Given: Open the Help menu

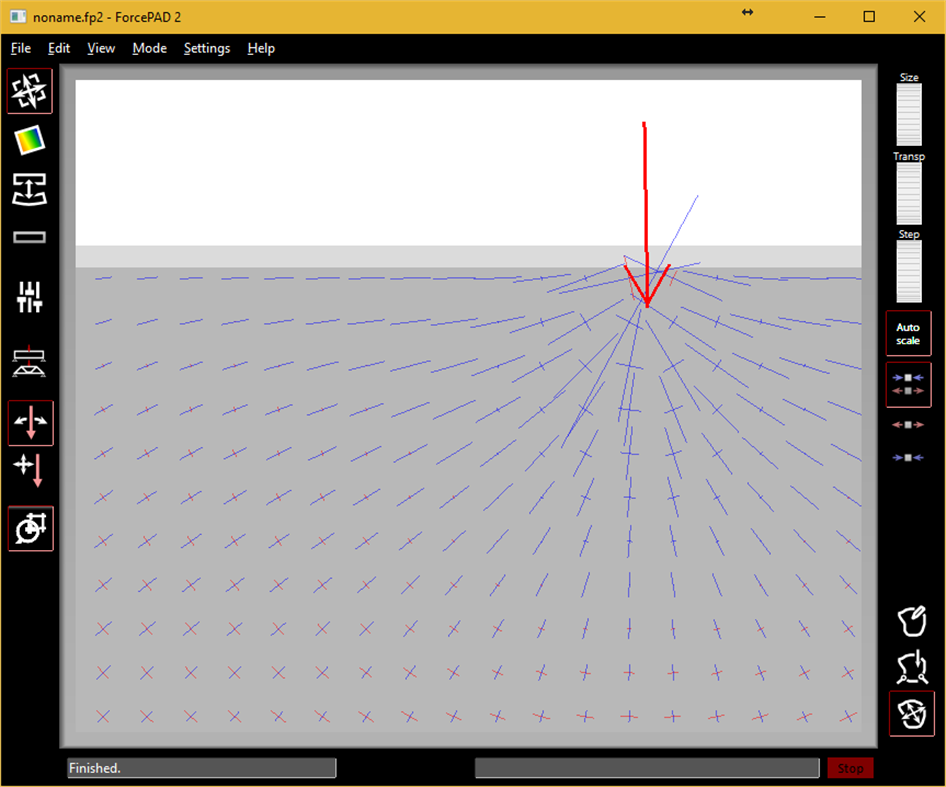Looking at the screenshot, I should point(261,48).
